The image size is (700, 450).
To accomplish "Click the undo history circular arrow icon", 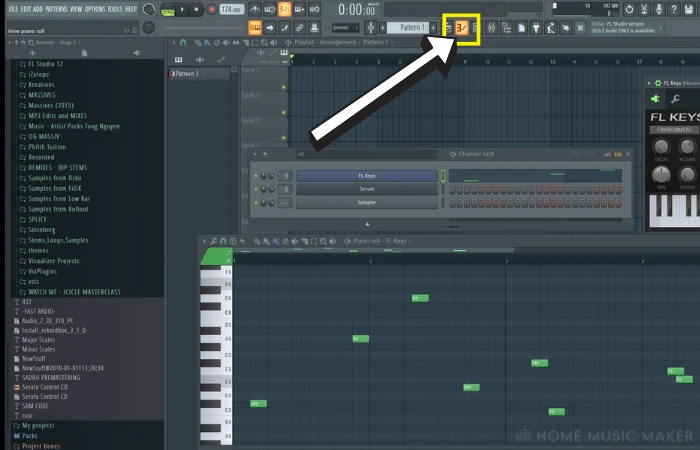I will [x=629, y=9].
